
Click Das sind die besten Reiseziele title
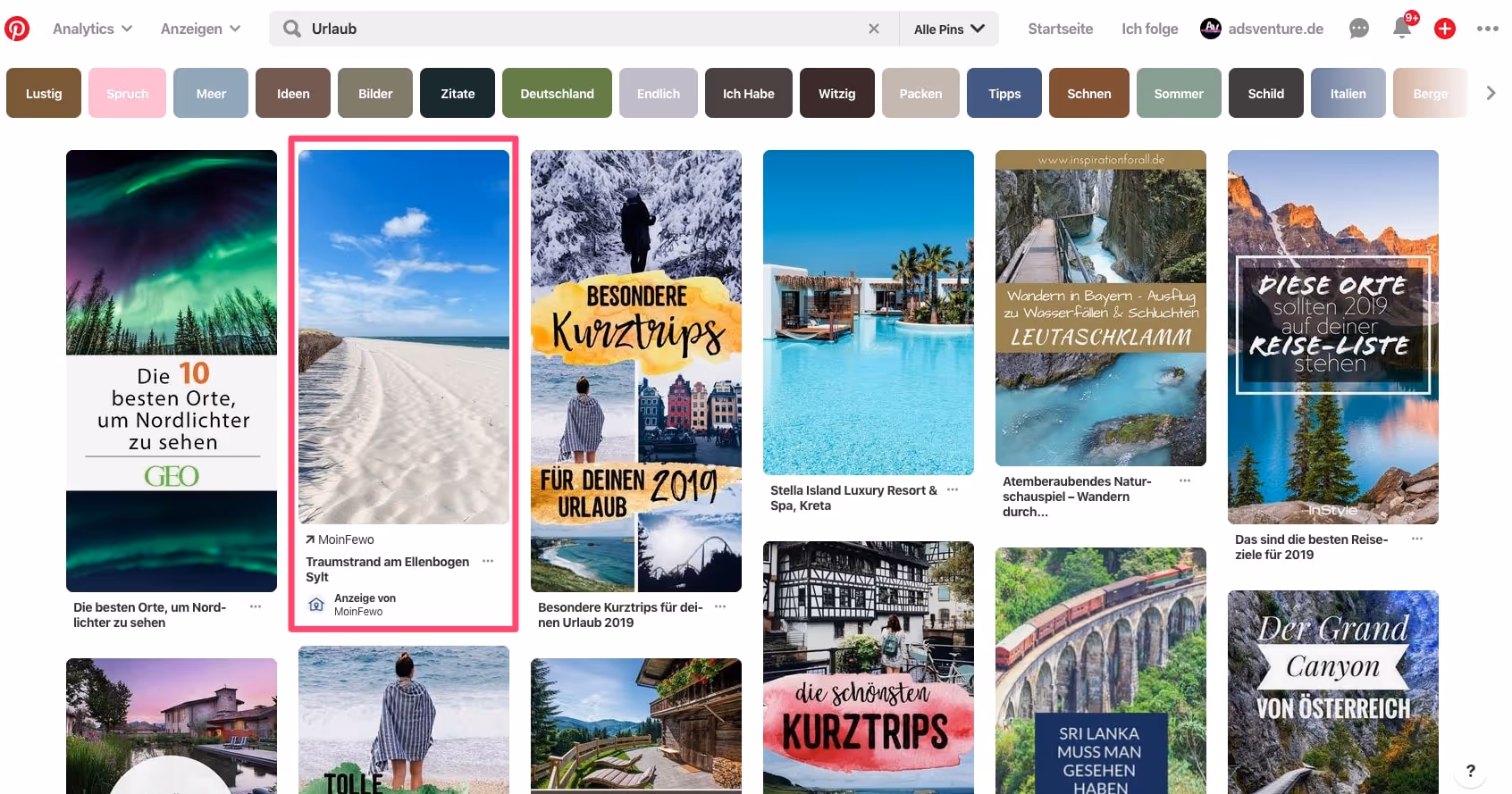point(1311,547)
